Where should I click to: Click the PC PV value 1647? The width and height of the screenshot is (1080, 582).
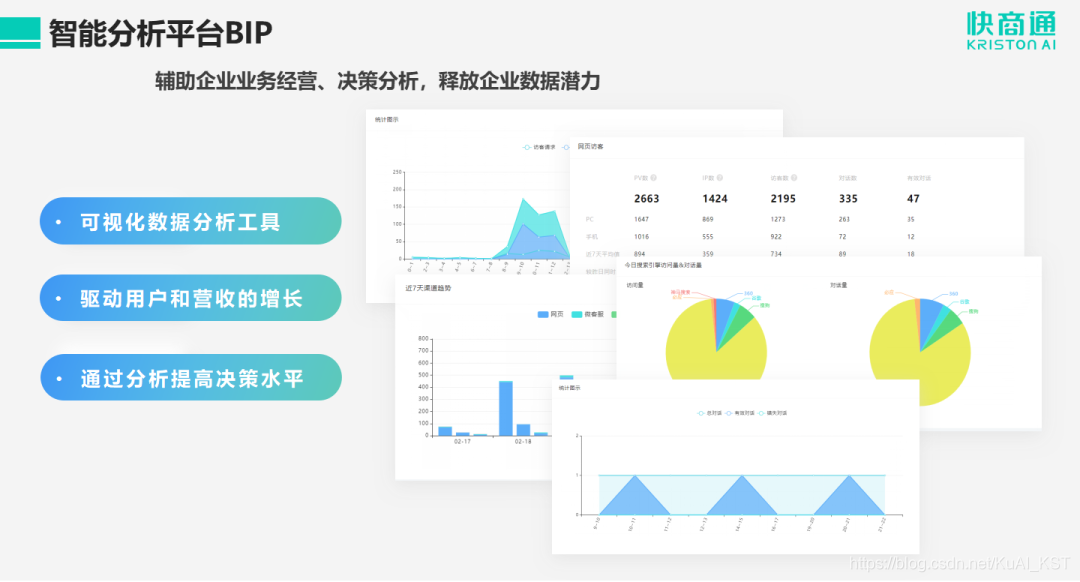coord(641,219)
